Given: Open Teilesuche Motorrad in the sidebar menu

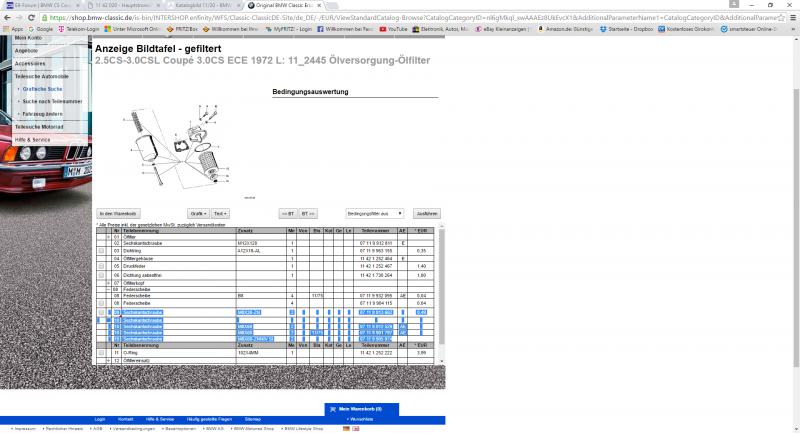Looking at the screenshot, I should pos(38,127).
